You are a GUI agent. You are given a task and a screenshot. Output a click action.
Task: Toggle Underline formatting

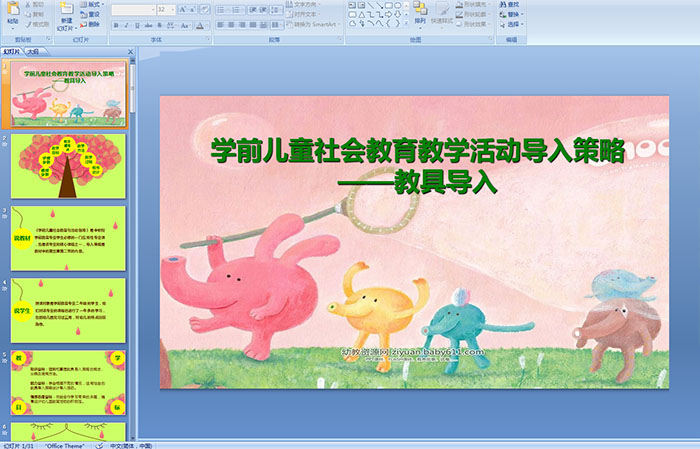click(137, 25)
